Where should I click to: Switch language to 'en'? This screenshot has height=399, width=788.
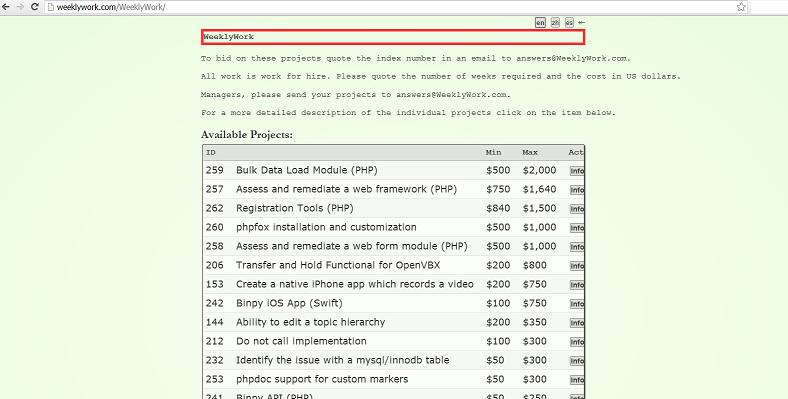pyautogui.click(x=540, y=23)
